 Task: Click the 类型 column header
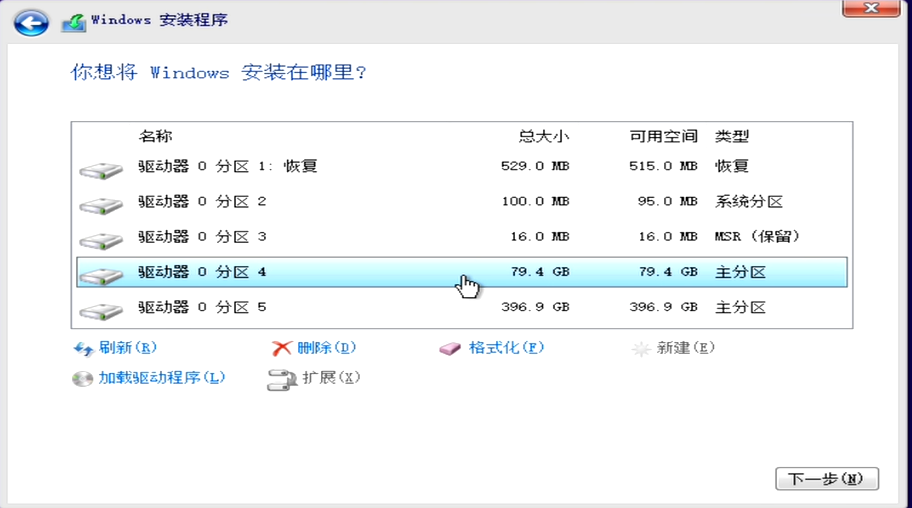(732, 137)
